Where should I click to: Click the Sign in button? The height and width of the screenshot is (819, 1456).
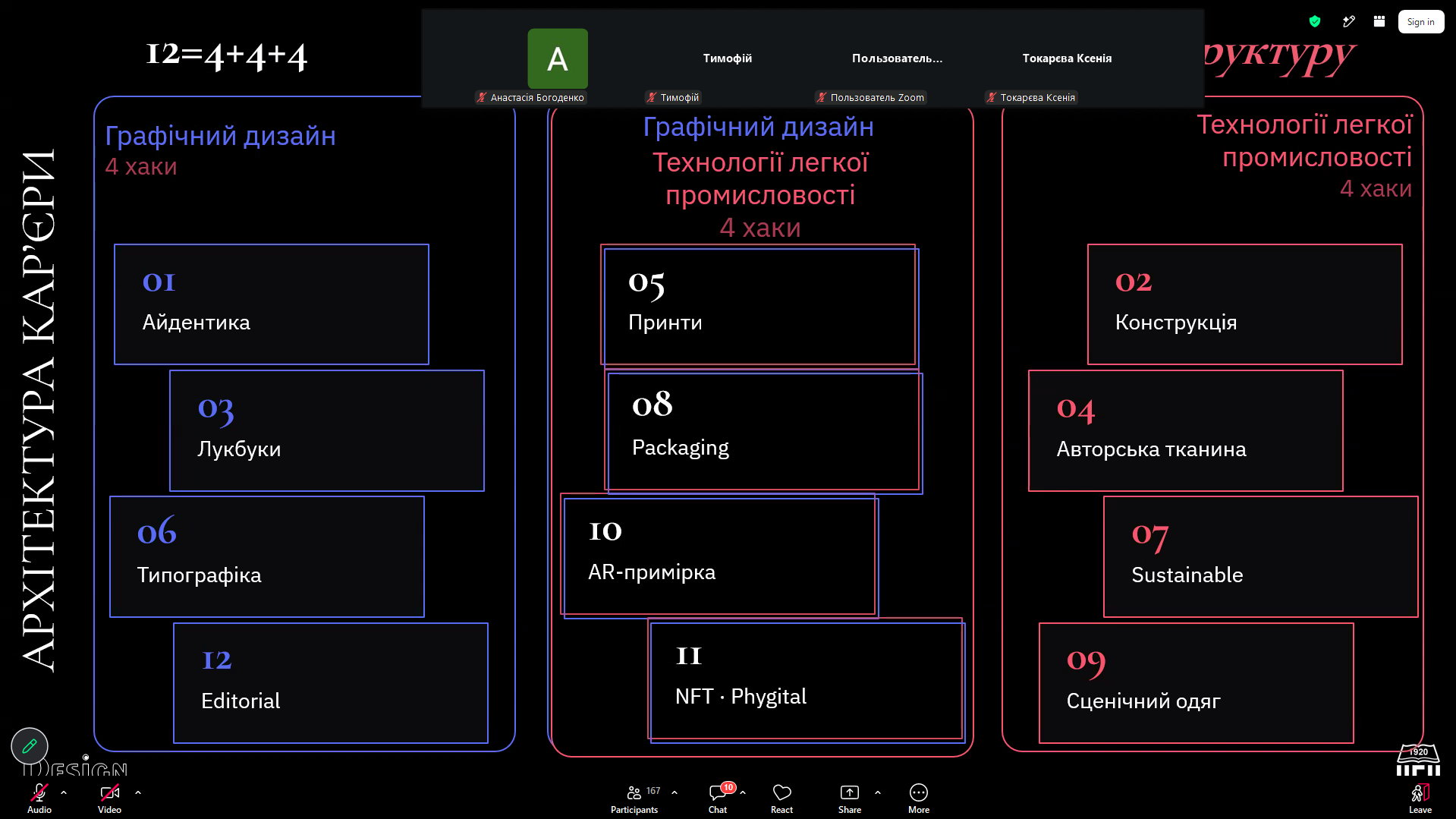click(1420, 22)
